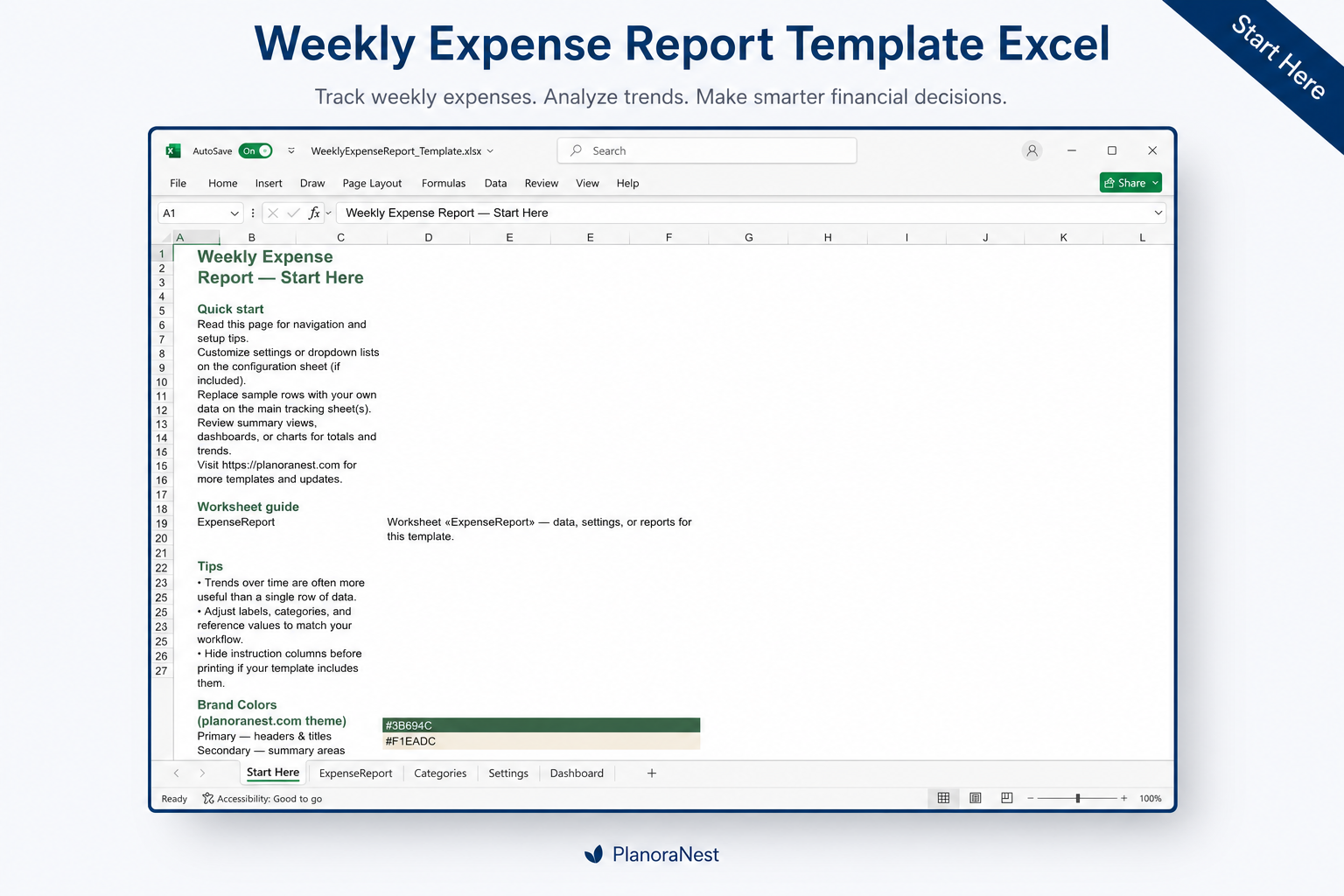Click the 'Tips' heading cell
The height and width of the screenshot is (896, 1344).
[x=210, y=566]
